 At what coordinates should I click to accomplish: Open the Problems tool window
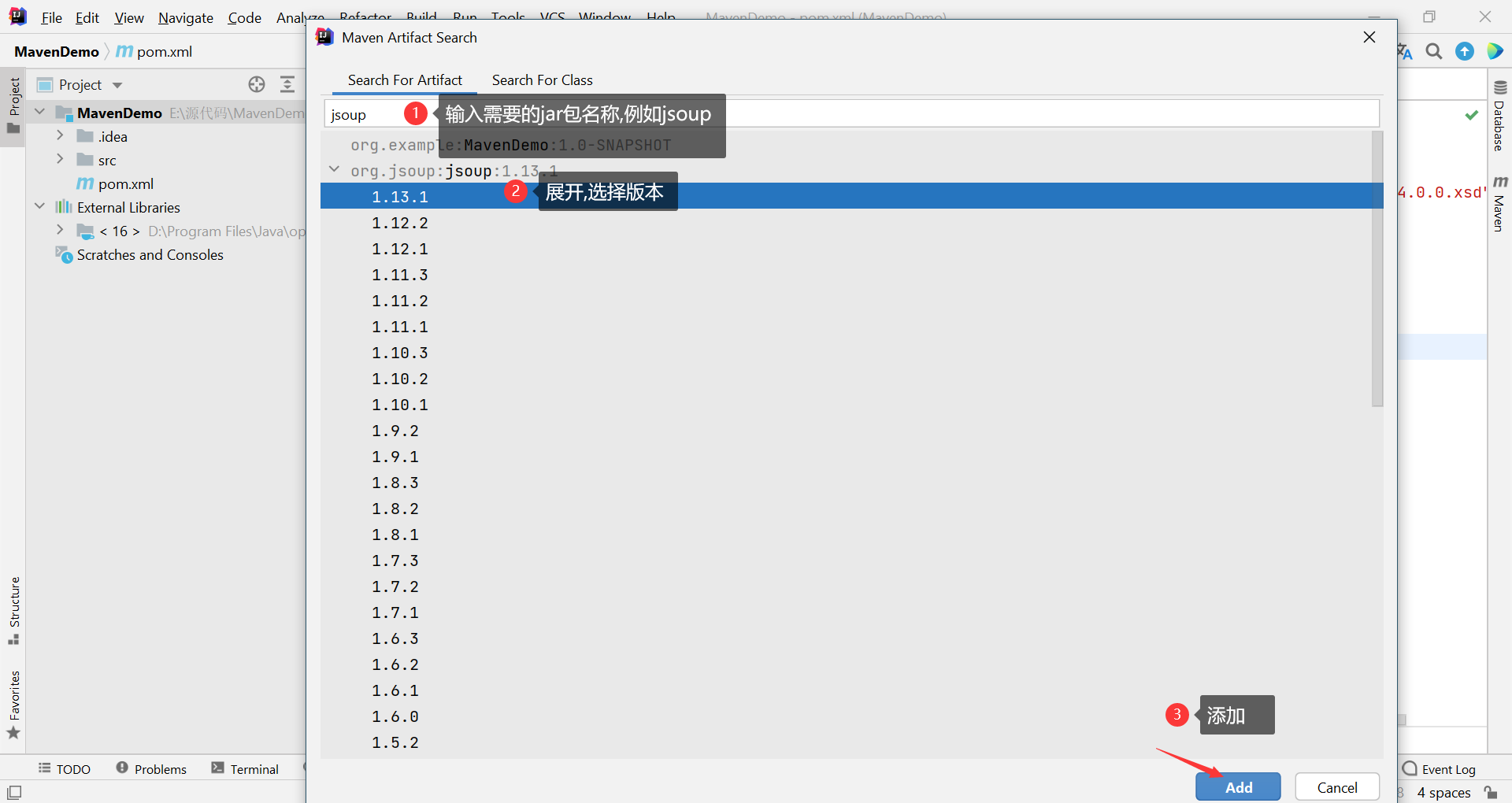(151, 769)
